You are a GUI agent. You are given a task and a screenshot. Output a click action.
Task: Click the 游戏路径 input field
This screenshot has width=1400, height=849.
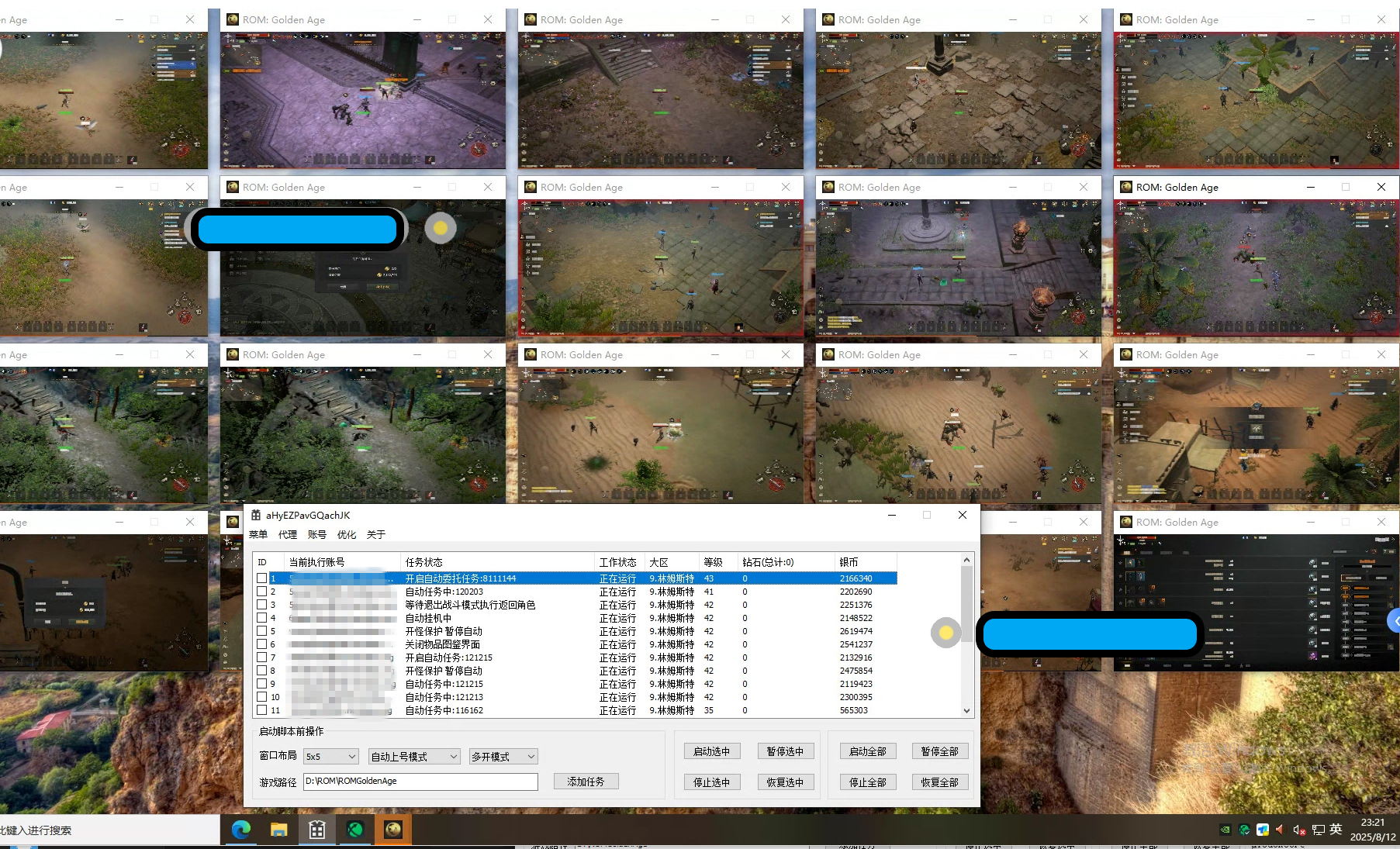[420, 782]
